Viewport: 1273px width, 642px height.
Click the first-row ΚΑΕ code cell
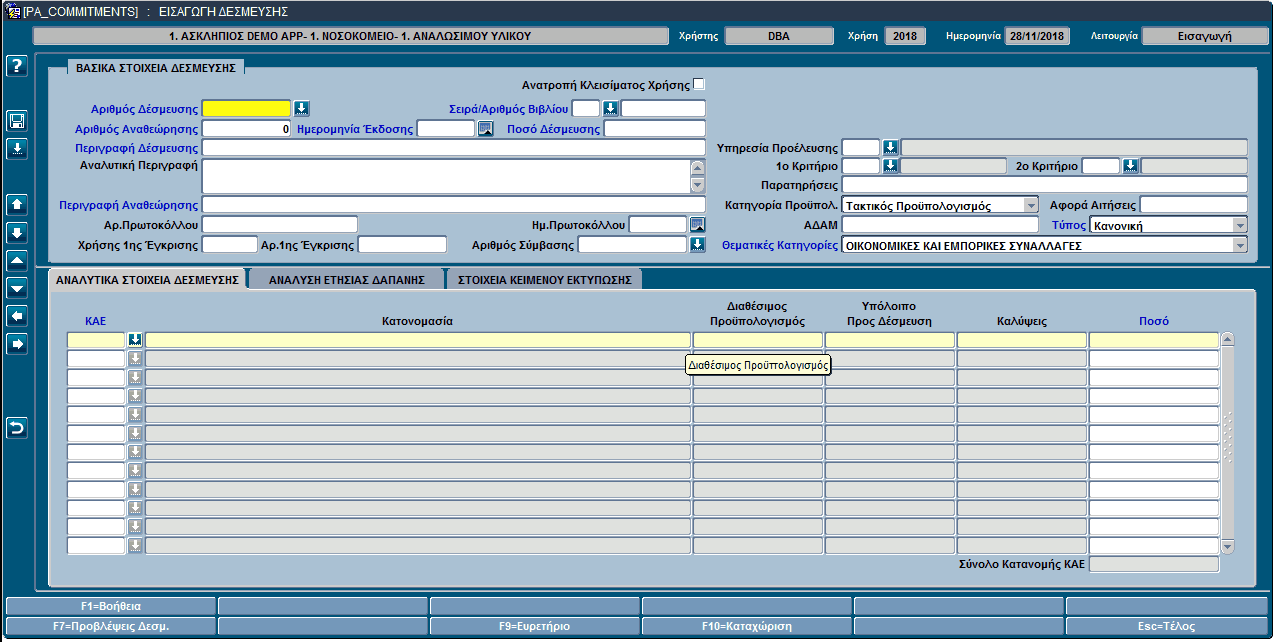(96, 340)
